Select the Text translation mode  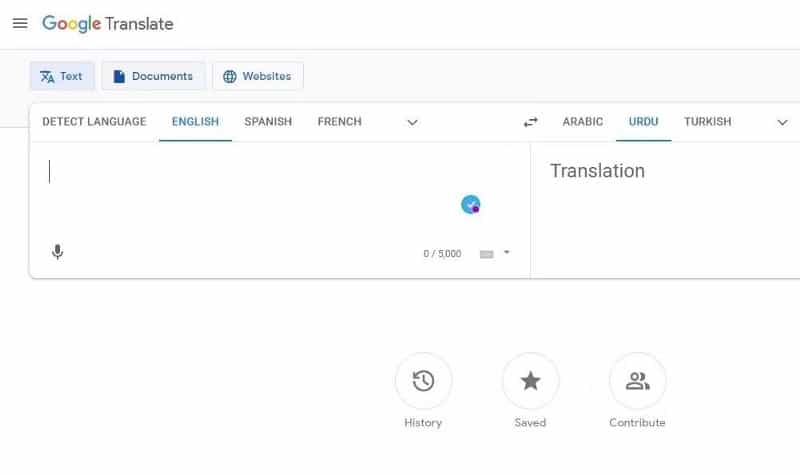[62, 76]
